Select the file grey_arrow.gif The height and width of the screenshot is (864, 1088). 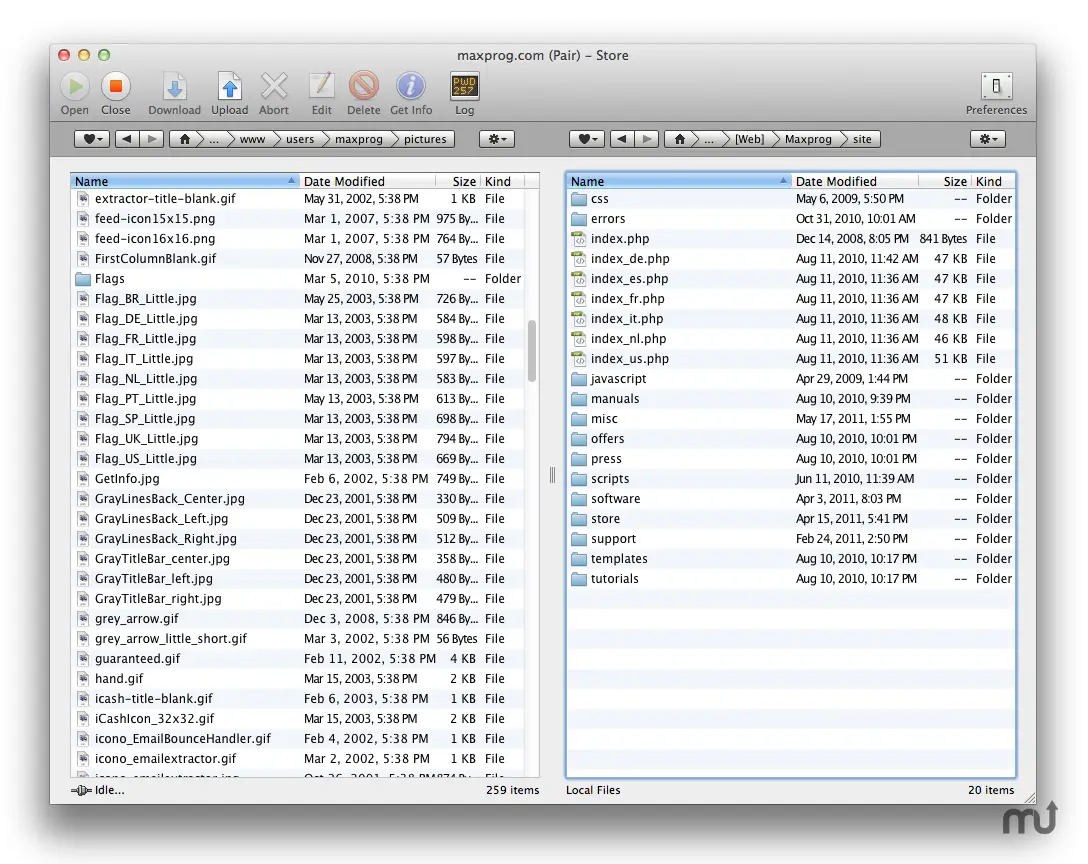coord(298,619)
